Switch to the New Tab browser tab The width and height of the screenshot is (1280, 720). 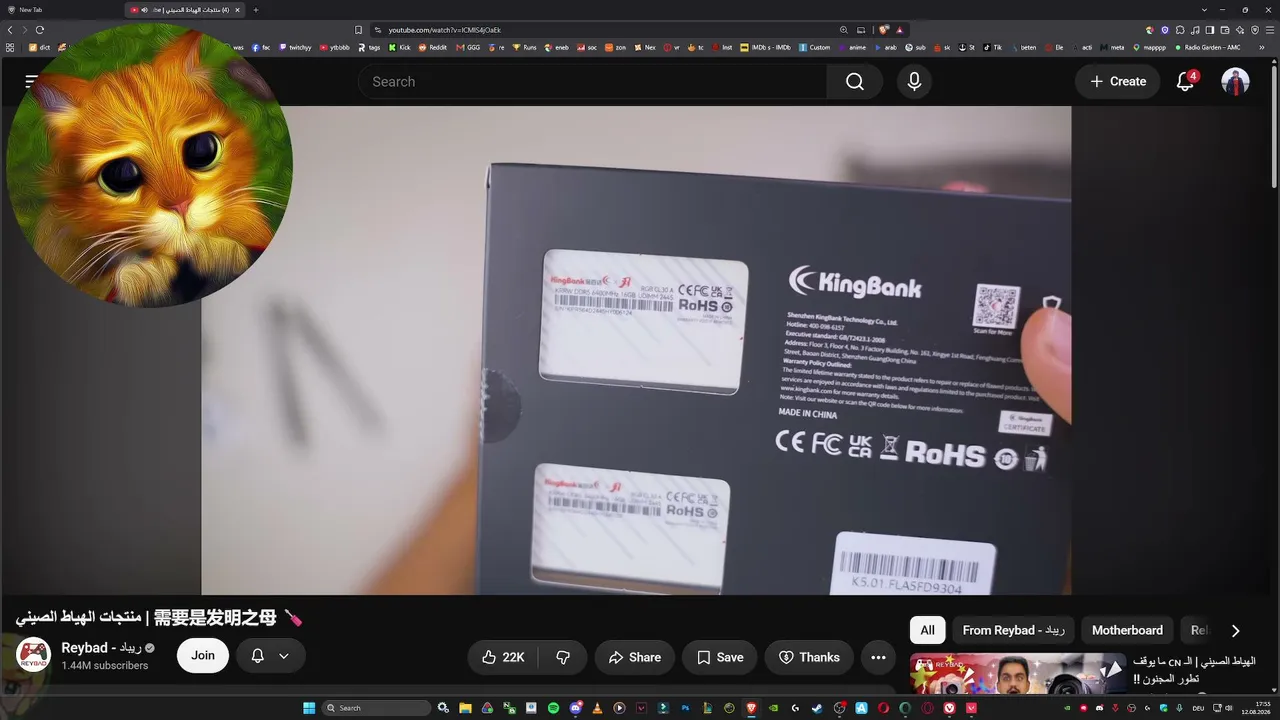(x=60, y=10)
